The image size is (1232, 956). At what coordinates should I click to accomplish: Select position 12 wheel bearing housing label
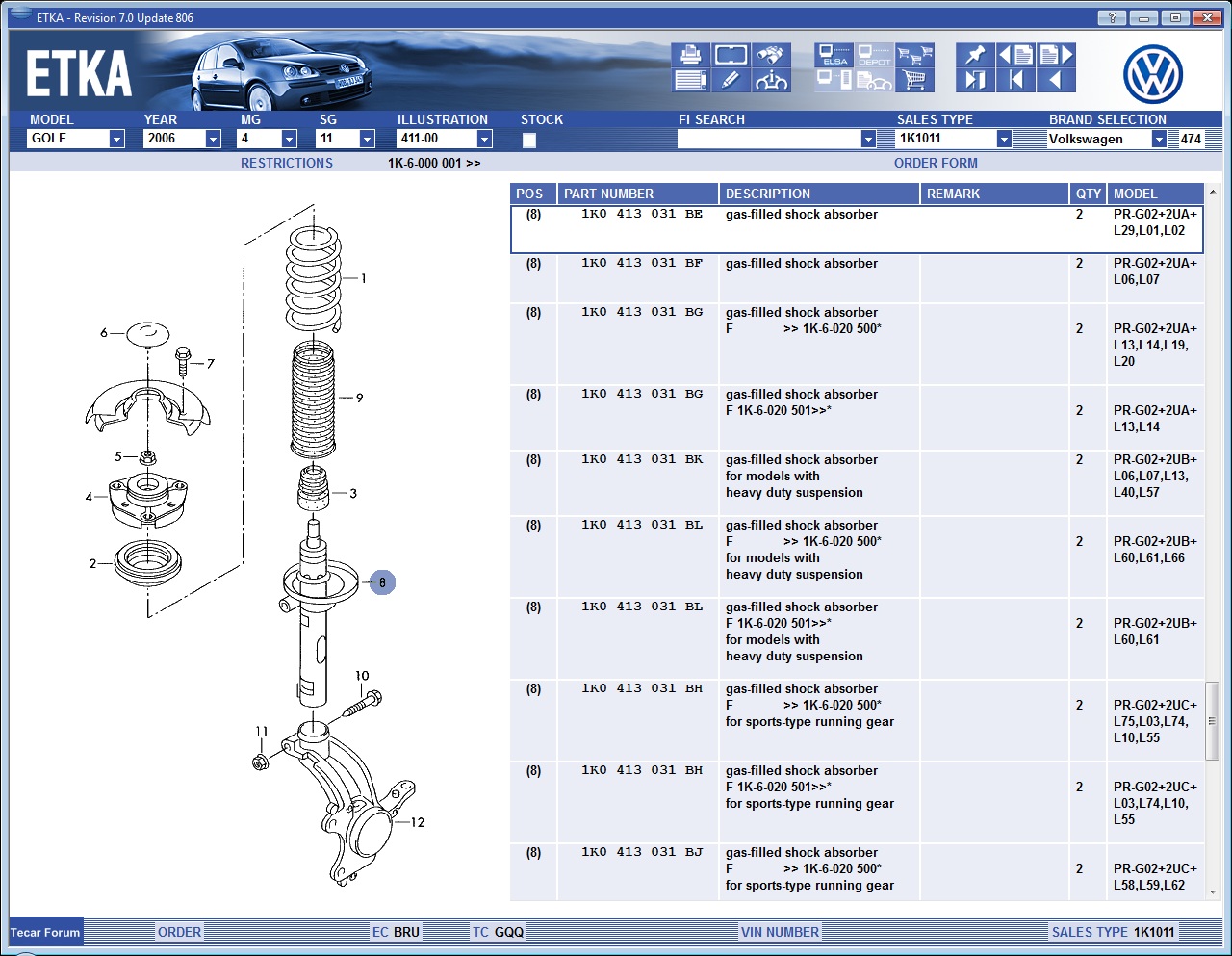(x=417, y=822)
